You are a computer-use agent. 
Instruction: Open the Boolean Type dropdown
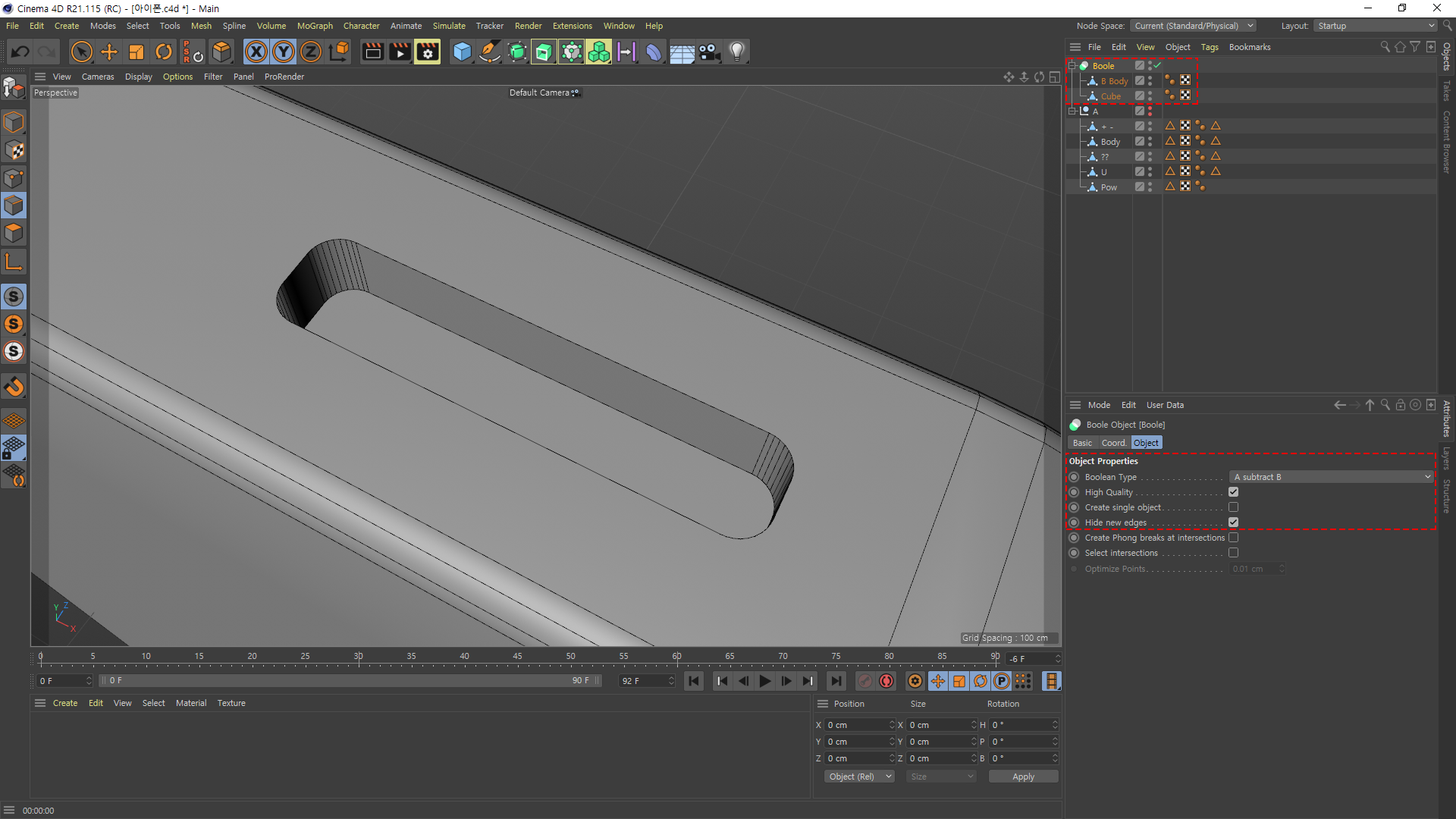pos(1331,477)
